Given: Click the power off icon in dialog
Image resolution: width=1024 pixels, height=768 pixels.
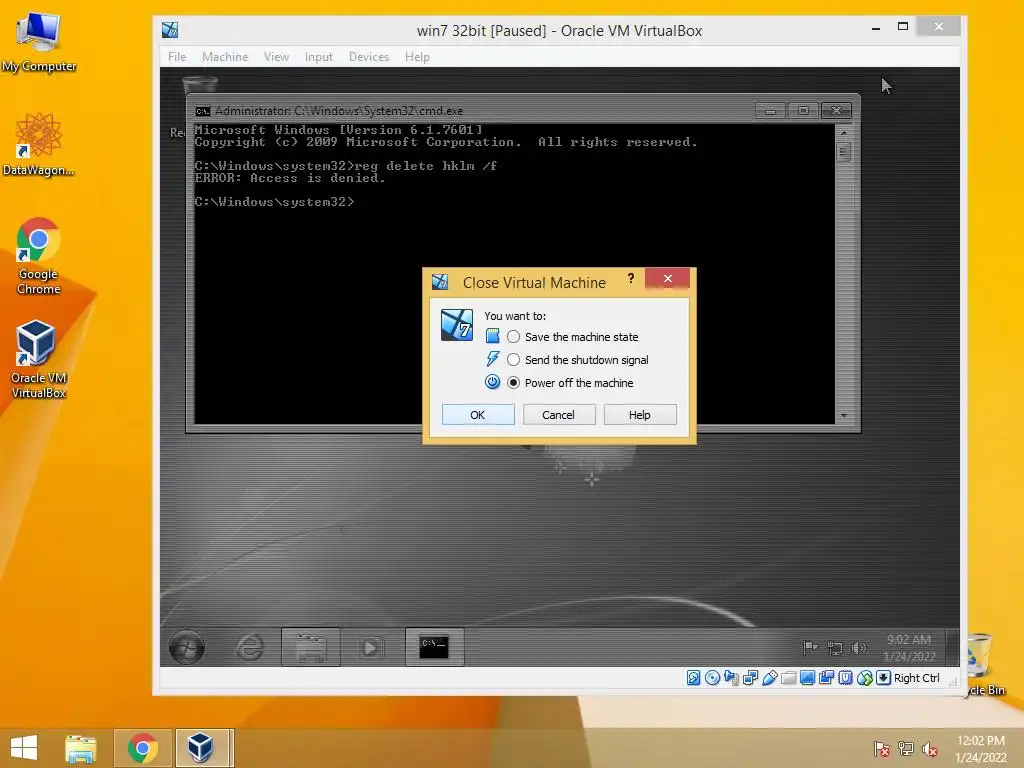Looking at the screenshot, I should click(492, 382).
